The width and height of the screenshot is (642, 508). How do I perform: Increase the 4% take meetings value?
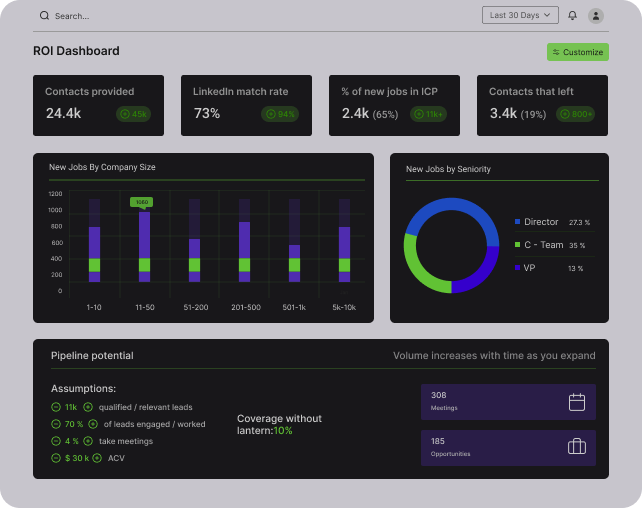[88, 441]
